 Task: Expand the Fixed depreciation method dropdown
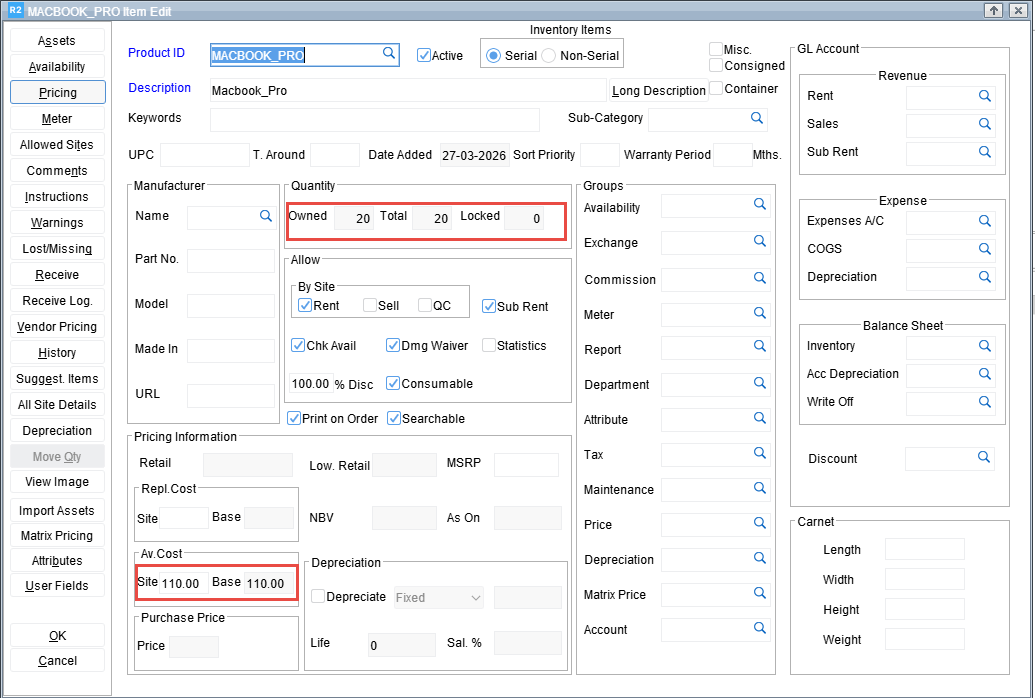click(x=475, y=598)
